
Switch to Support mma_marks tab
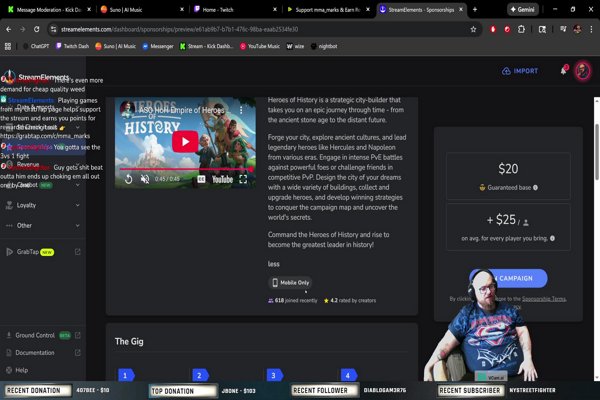pos(327,10)
